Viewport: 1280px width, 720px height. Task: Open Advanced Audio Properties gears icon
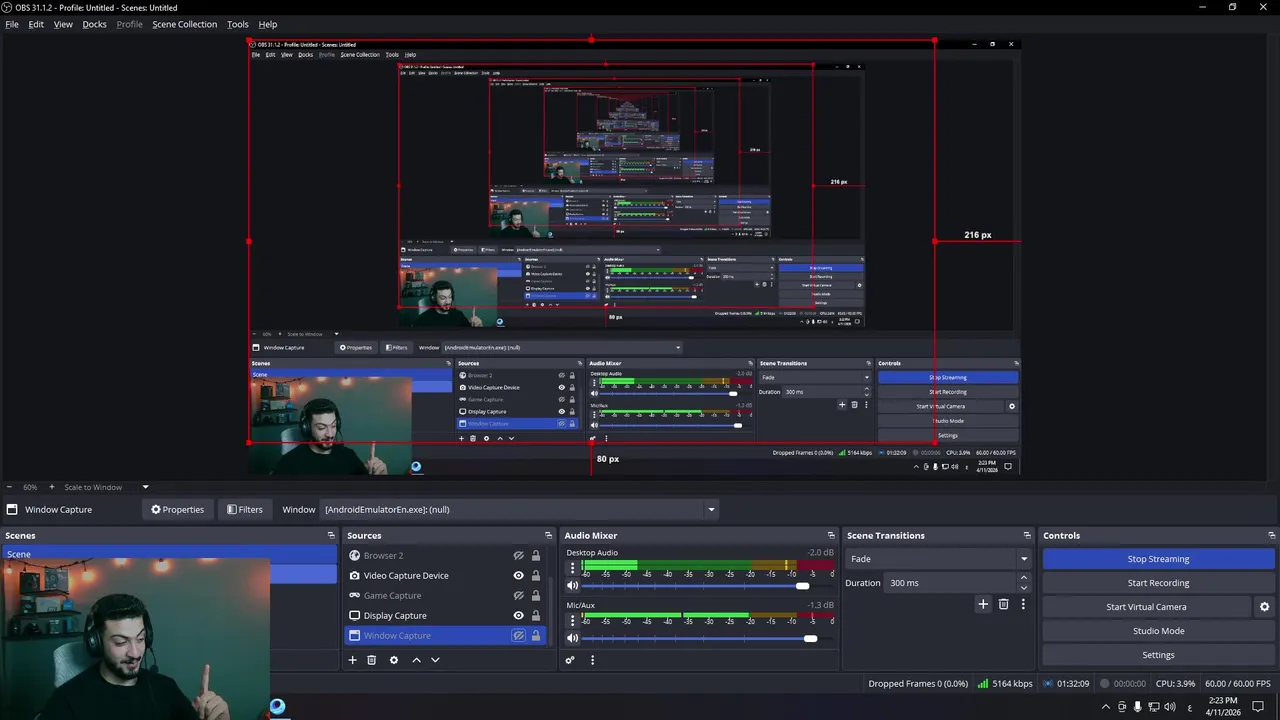[570, 660]
